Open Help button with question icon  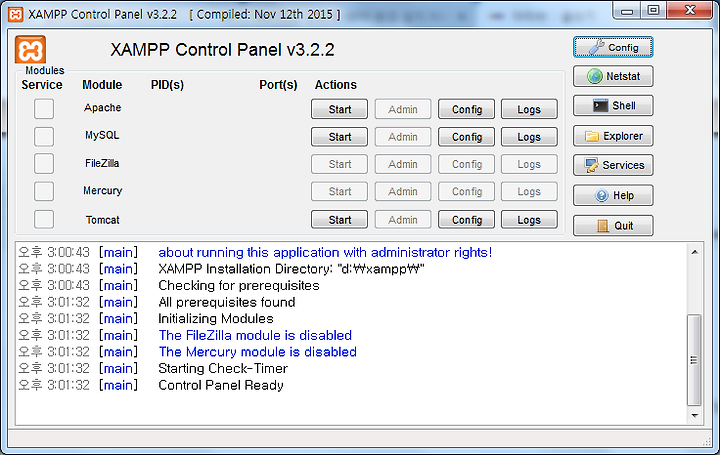[613, 196]
